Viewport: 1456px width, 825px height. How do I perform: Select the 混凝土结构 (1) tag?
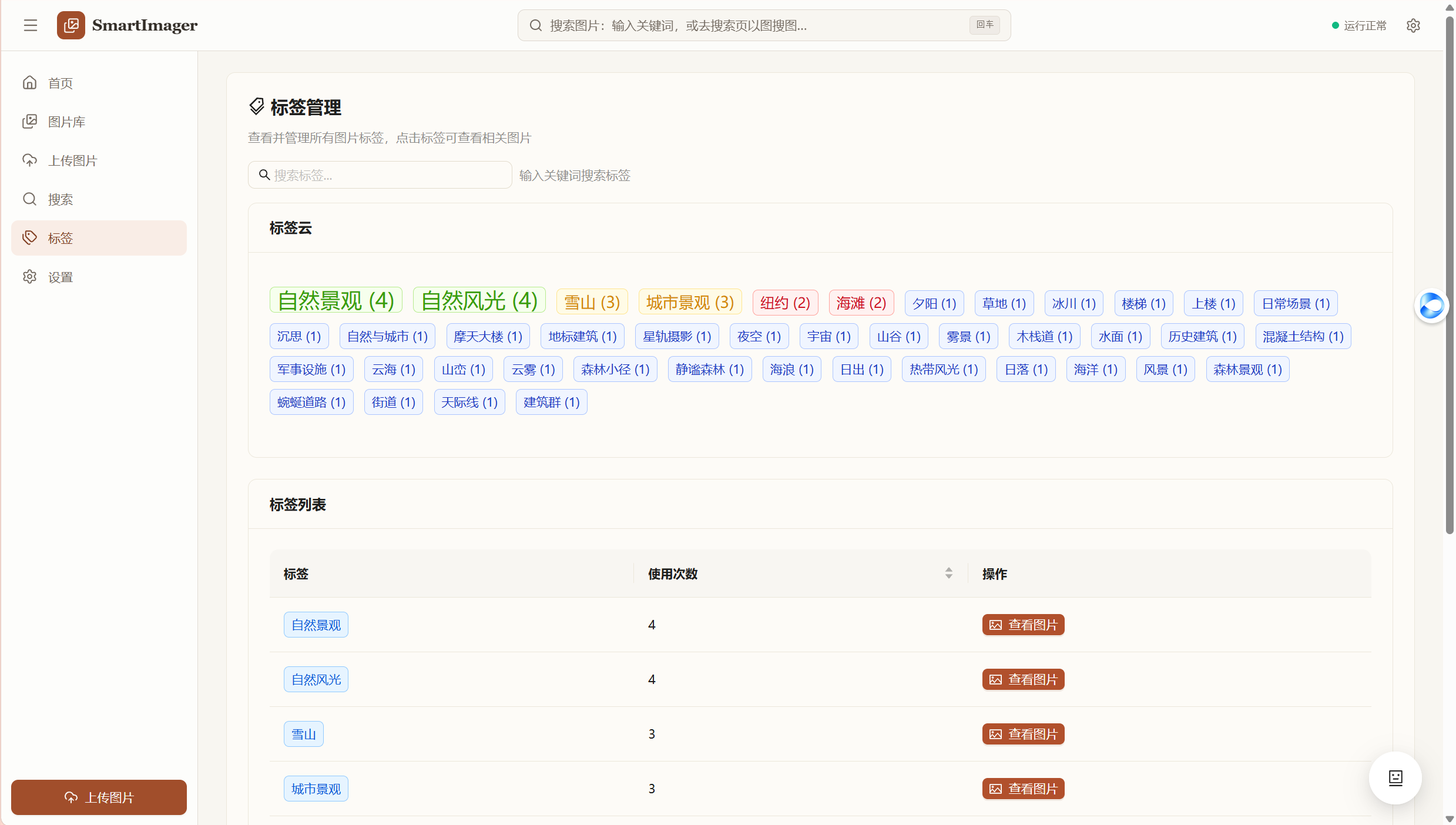click(1303, 336)
